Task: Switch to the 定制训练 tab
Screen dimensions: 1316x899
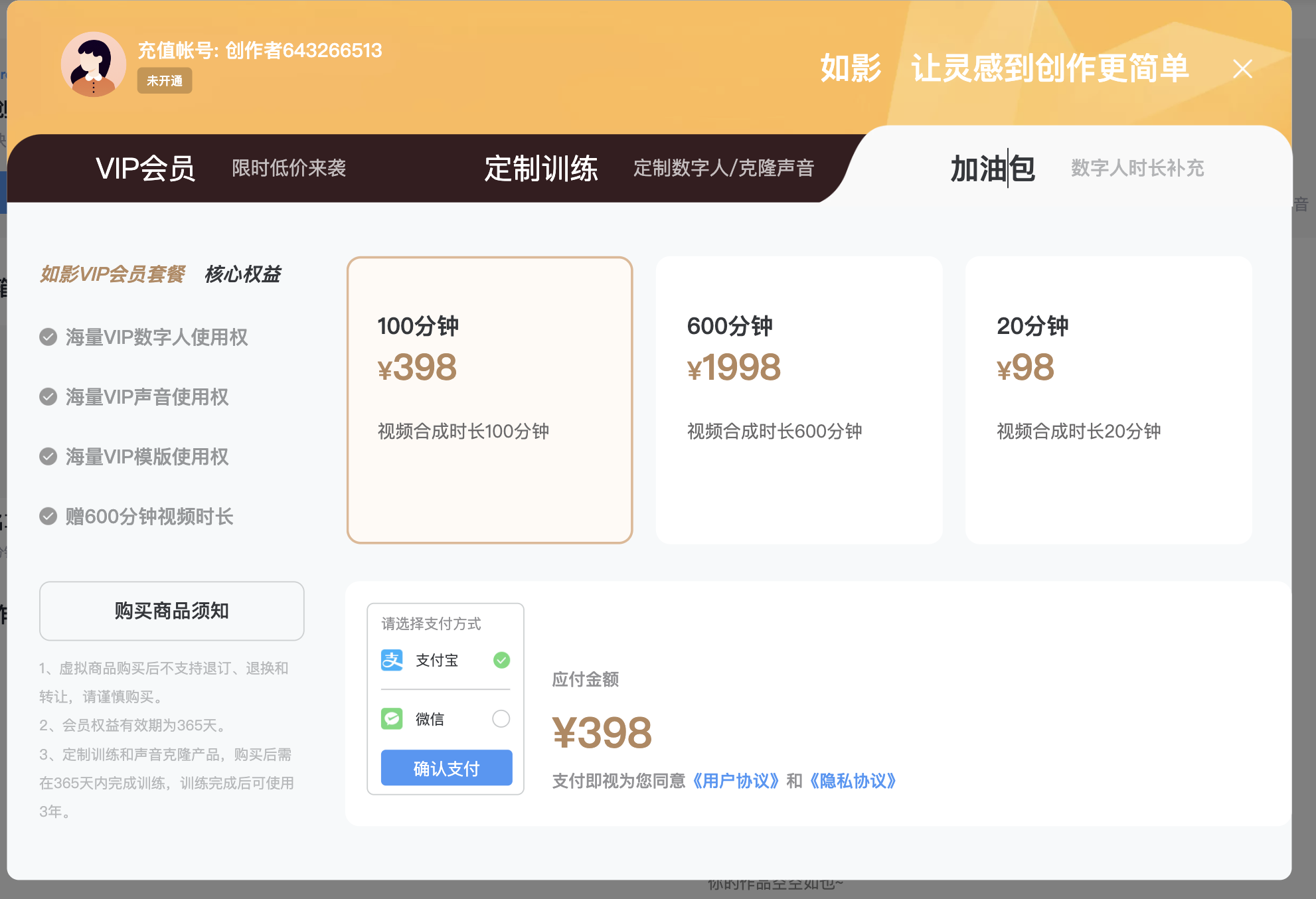Action: click(x=540, y=169)
